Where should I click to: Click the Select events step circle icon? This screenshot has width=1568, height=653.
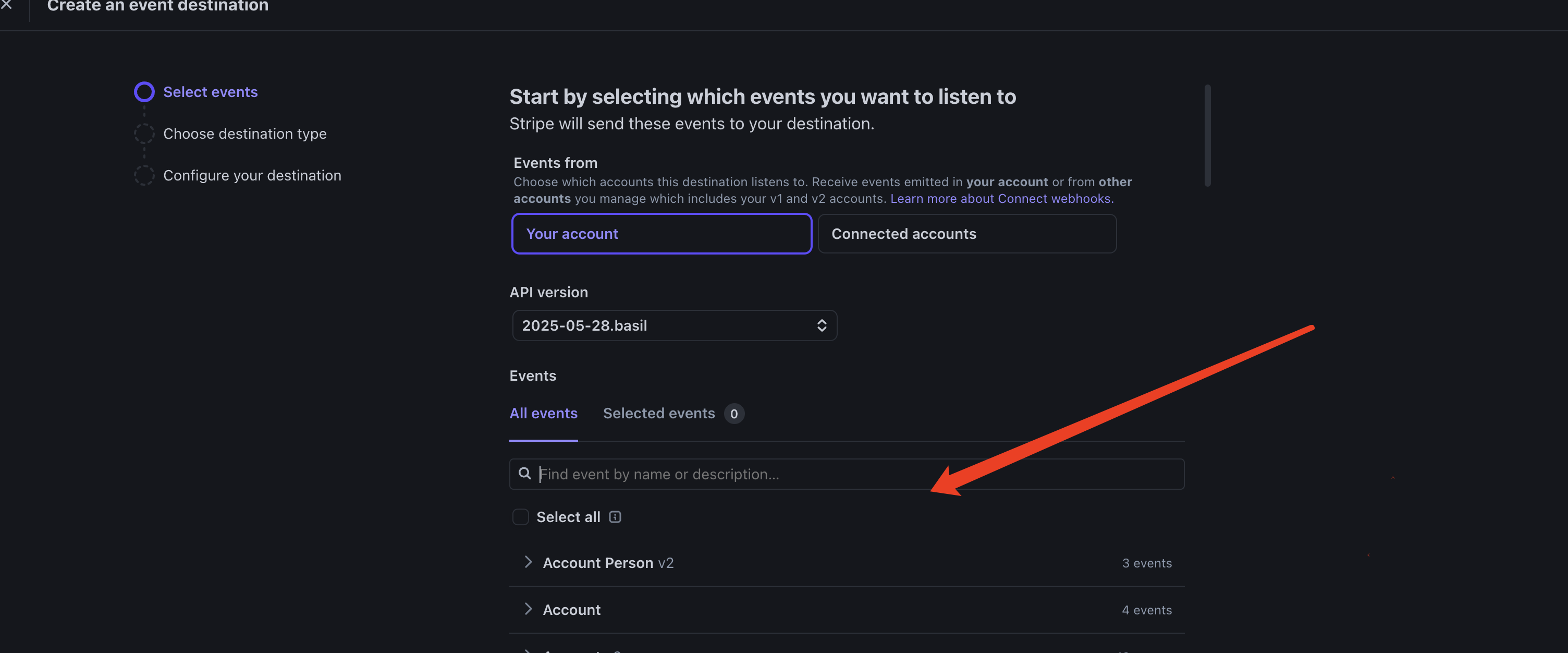(144, 92)
